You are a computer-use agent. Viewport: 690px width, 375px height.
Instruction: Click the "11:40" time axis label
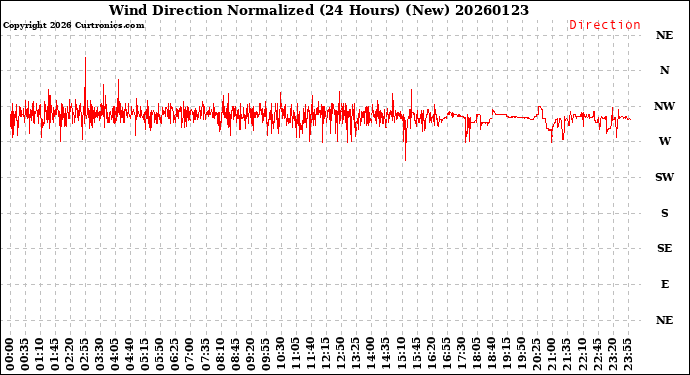tap(311, 355)
